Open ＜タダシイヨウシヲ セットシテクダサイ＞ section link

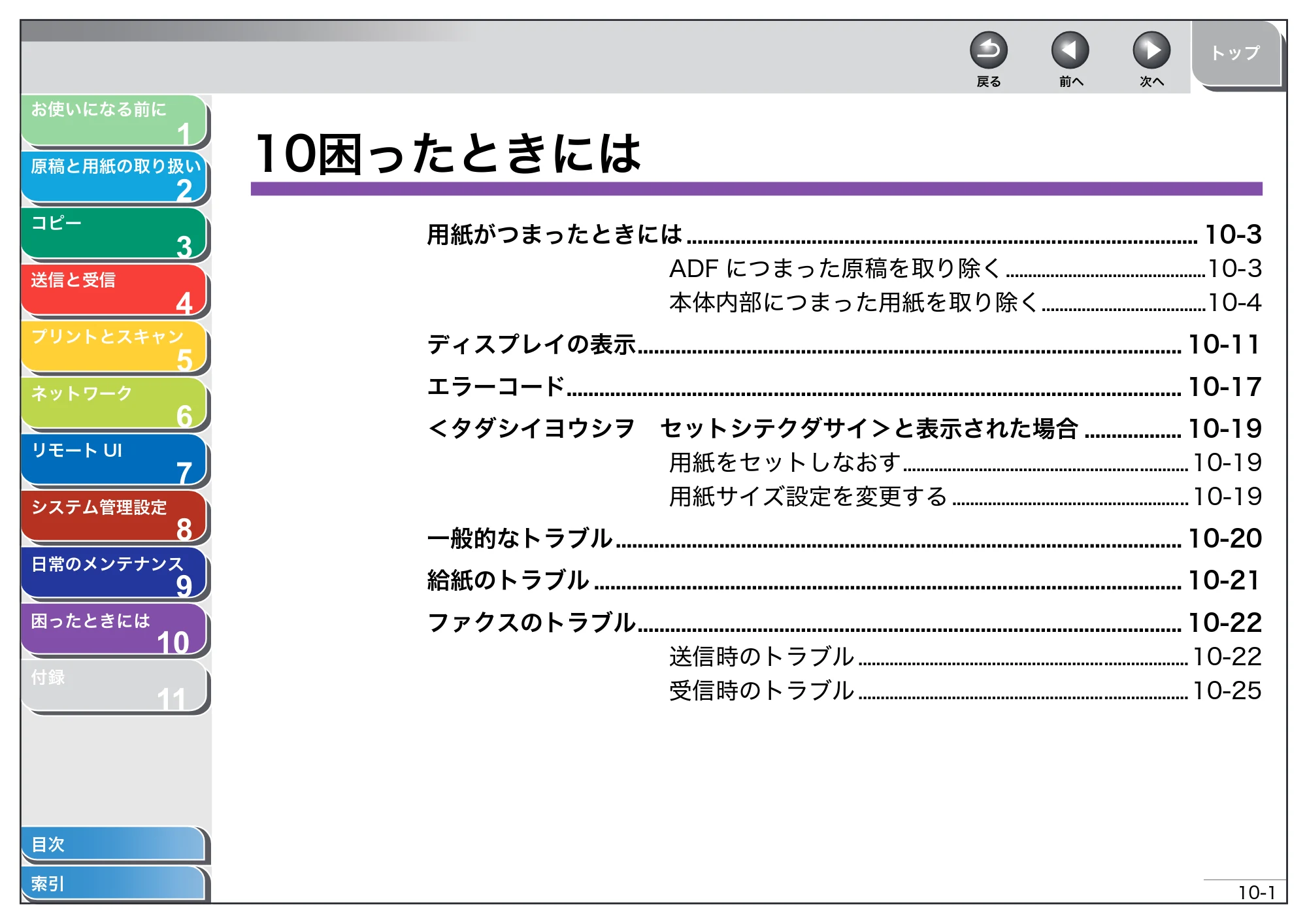844,429
